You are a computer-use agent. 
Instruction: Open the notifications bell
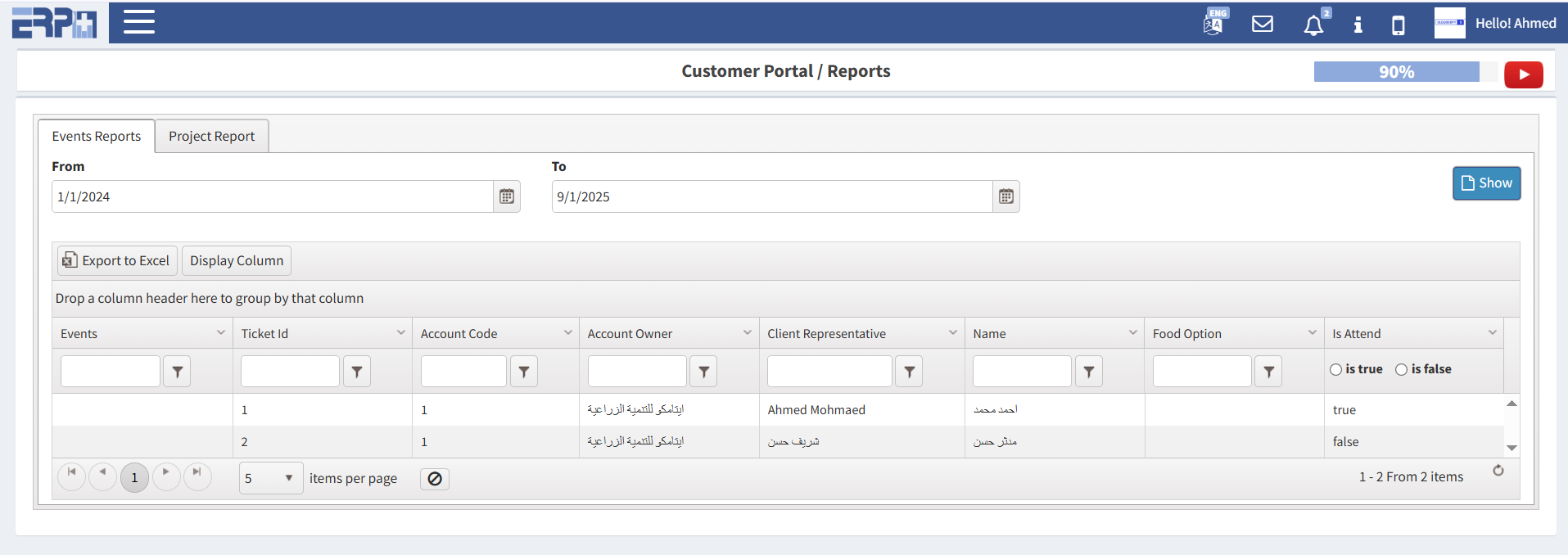tap(1313, 25)
